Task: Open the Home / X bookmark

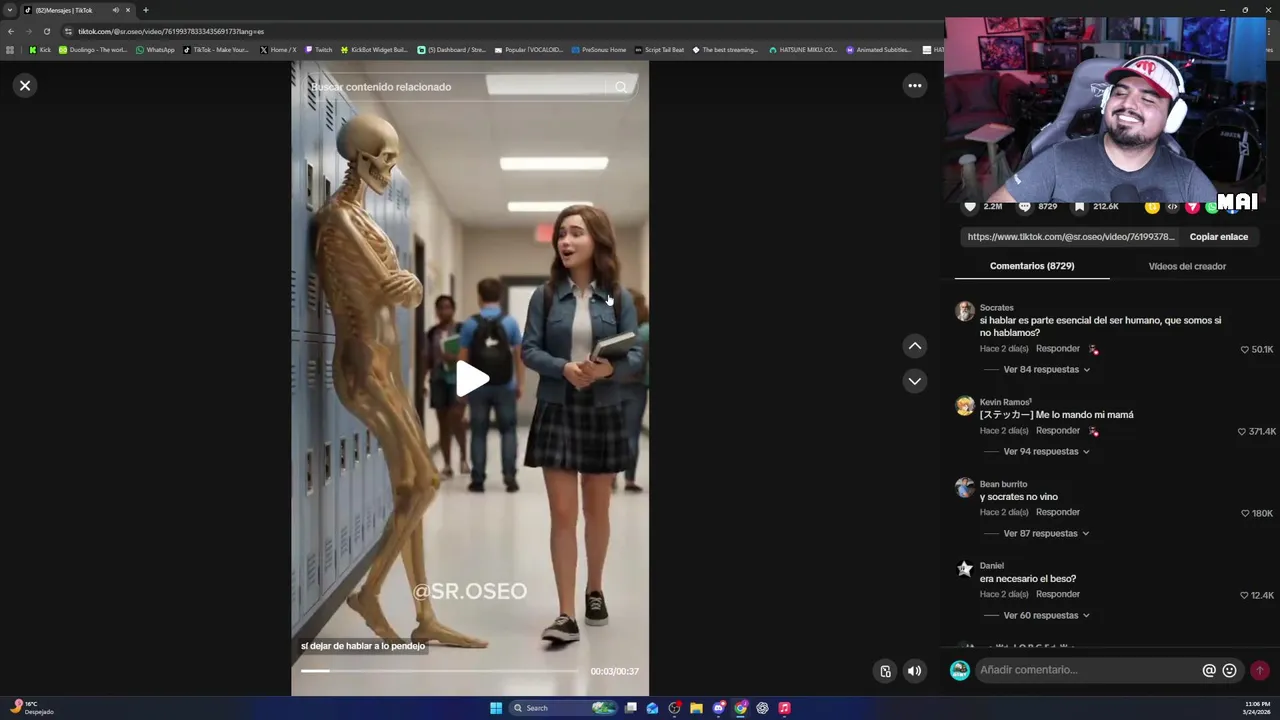Action: click(278, 50)
